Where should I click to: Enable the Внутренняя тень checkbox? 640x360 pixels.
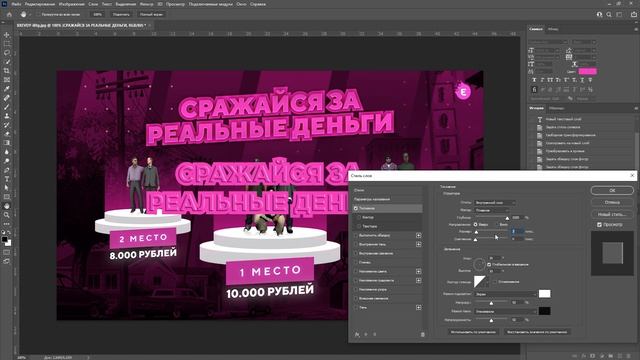pyautogui.click(x=356, y=244)
